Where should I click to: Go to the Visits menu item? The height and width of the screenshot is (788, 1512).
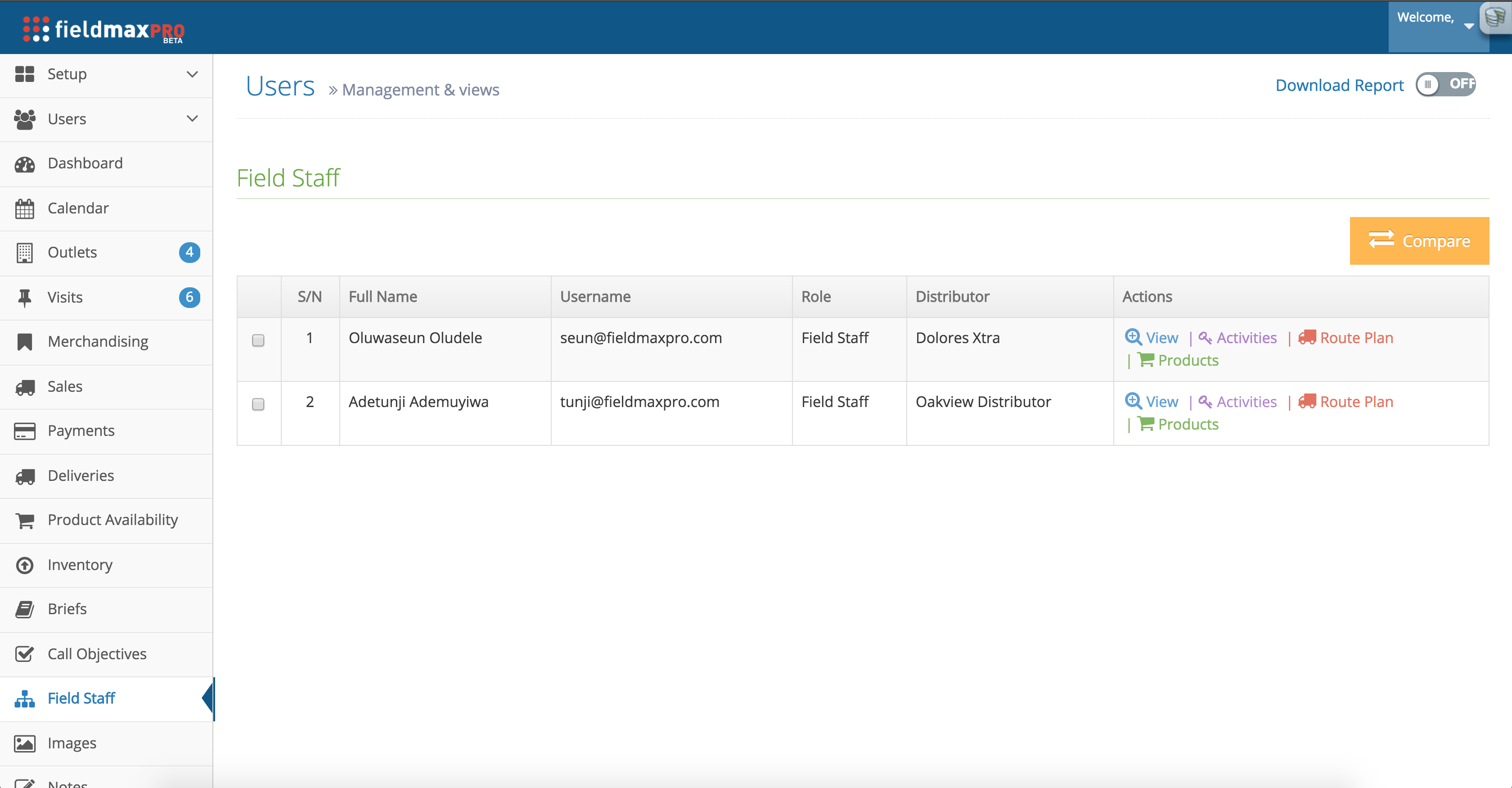(65, 297)
